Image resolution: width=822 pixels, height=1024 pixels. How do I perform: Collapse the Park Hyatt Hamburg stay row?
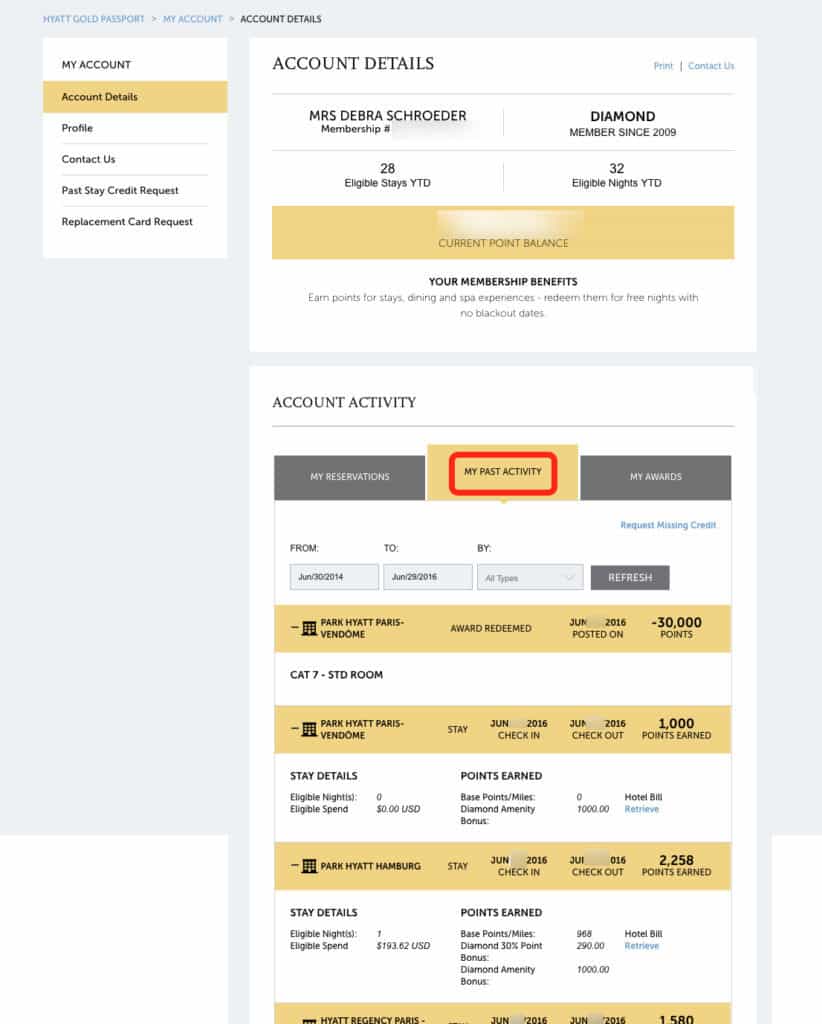pos(294,865)
